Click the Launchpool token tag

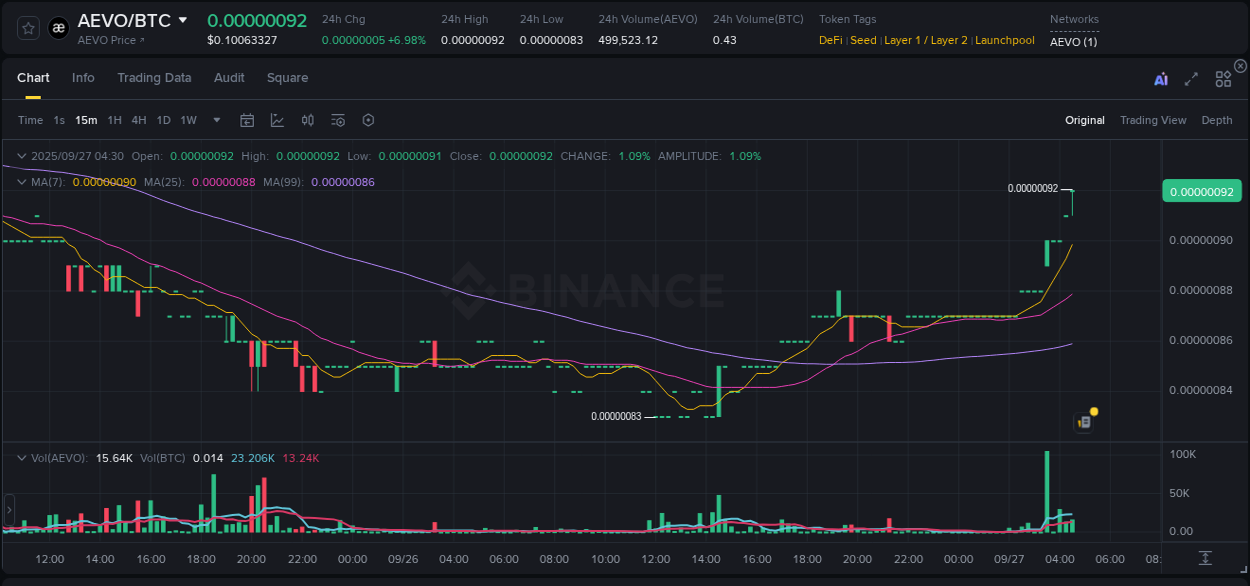pos(1004,40)
